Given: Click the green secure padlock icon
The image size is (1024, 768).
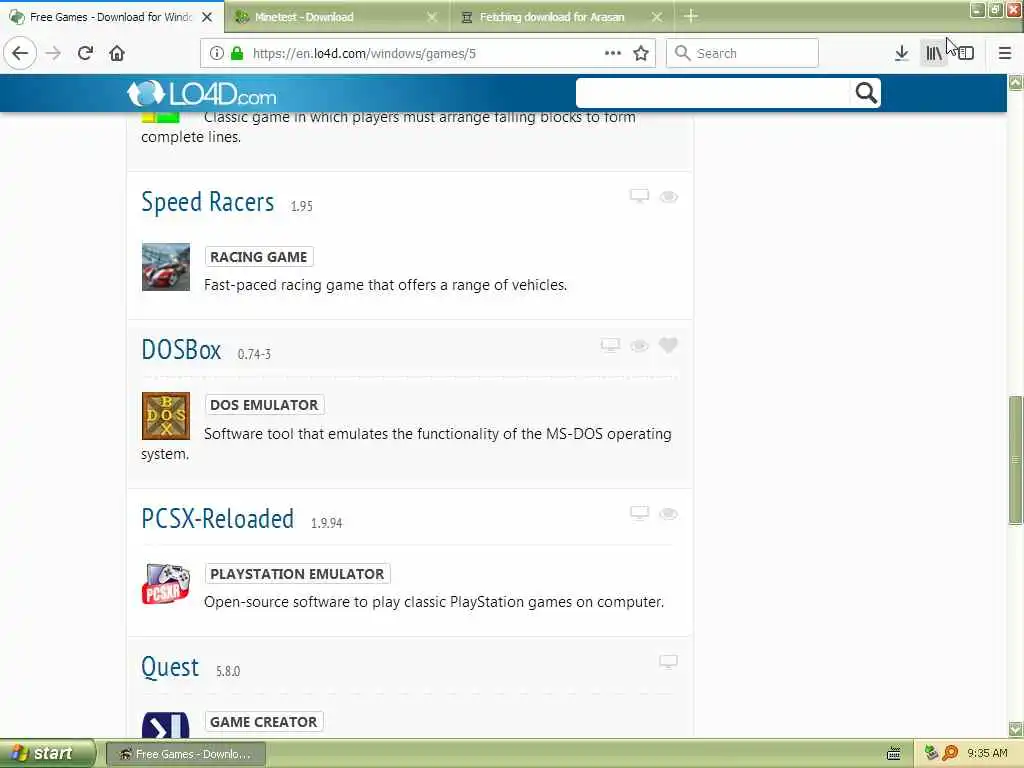Looking at the screenshot, I should 237,53.
